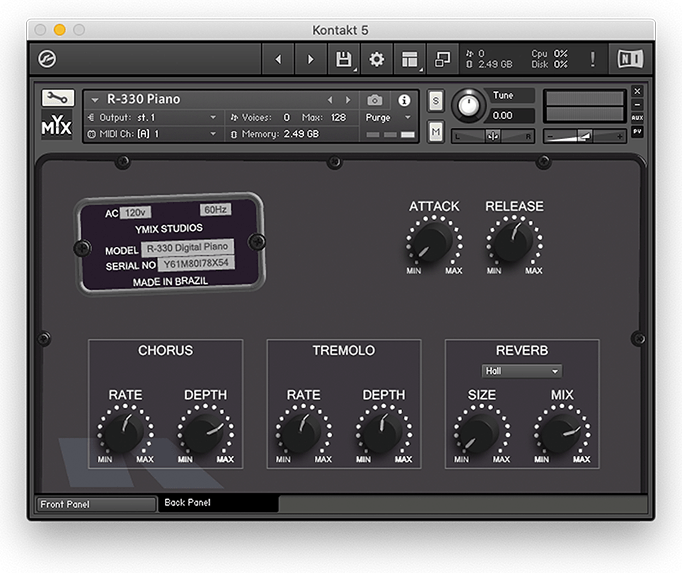The width and height of the screenshot is (682, 573).
Task: Select next preset arrow beside R-330 Piano
Action: click(348, 100)
